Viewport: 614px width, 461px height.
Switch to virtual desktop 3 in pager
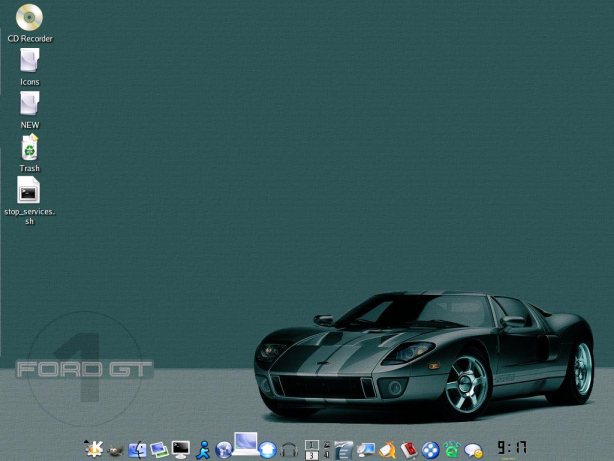(312, 455)
